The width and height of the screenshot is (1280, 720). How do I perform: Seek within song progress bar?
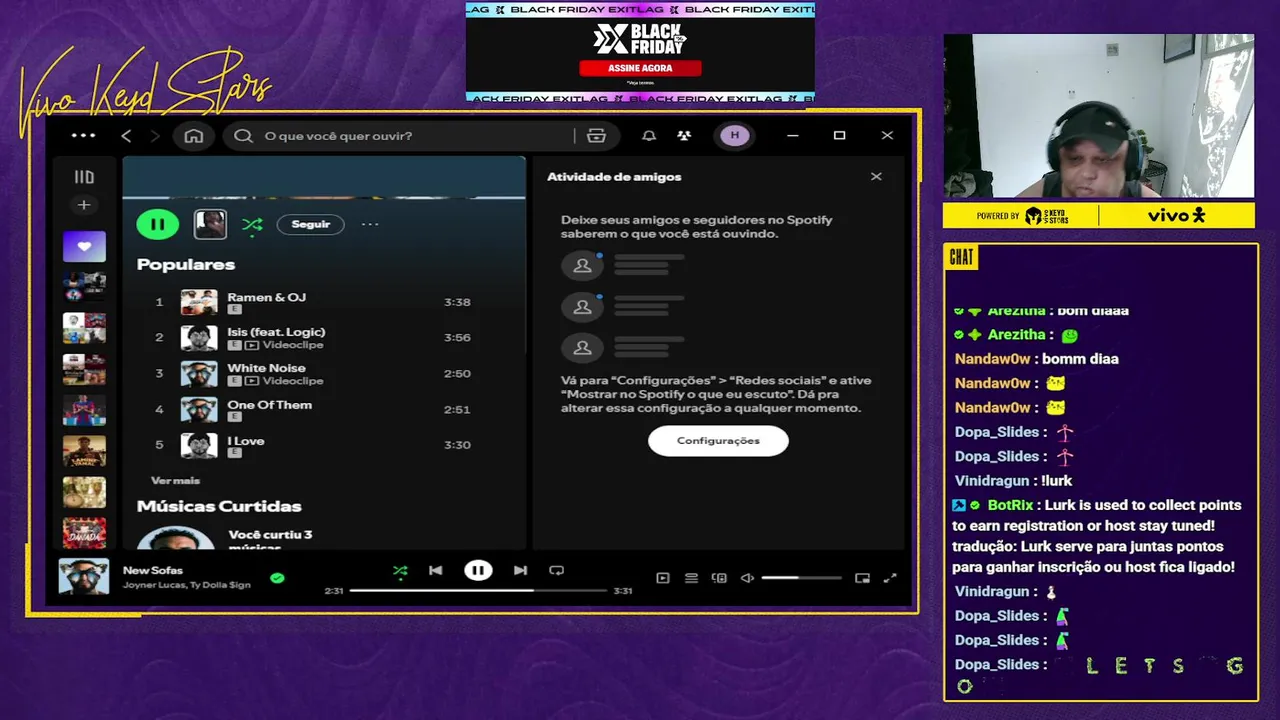[x=478, y=591]
